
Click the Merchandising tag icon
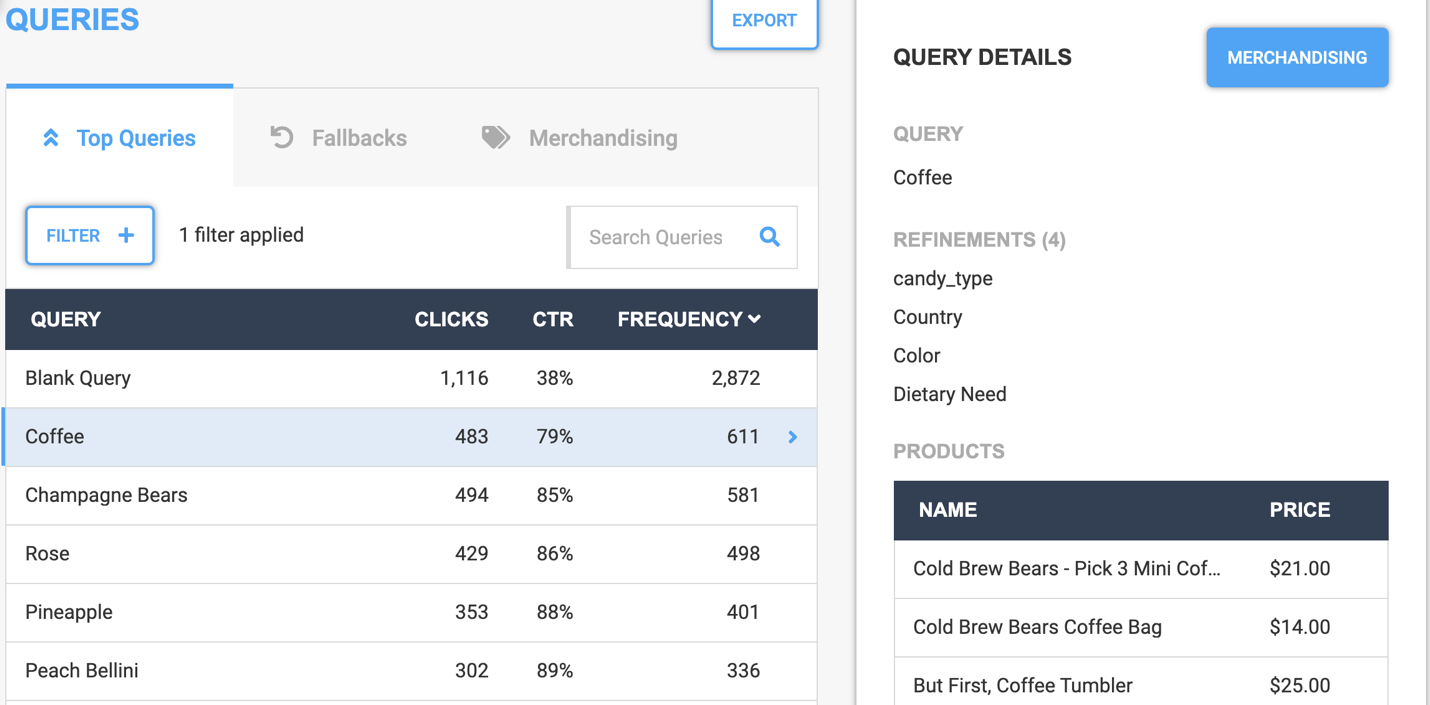pyautogui.click(x=496, y=137)
